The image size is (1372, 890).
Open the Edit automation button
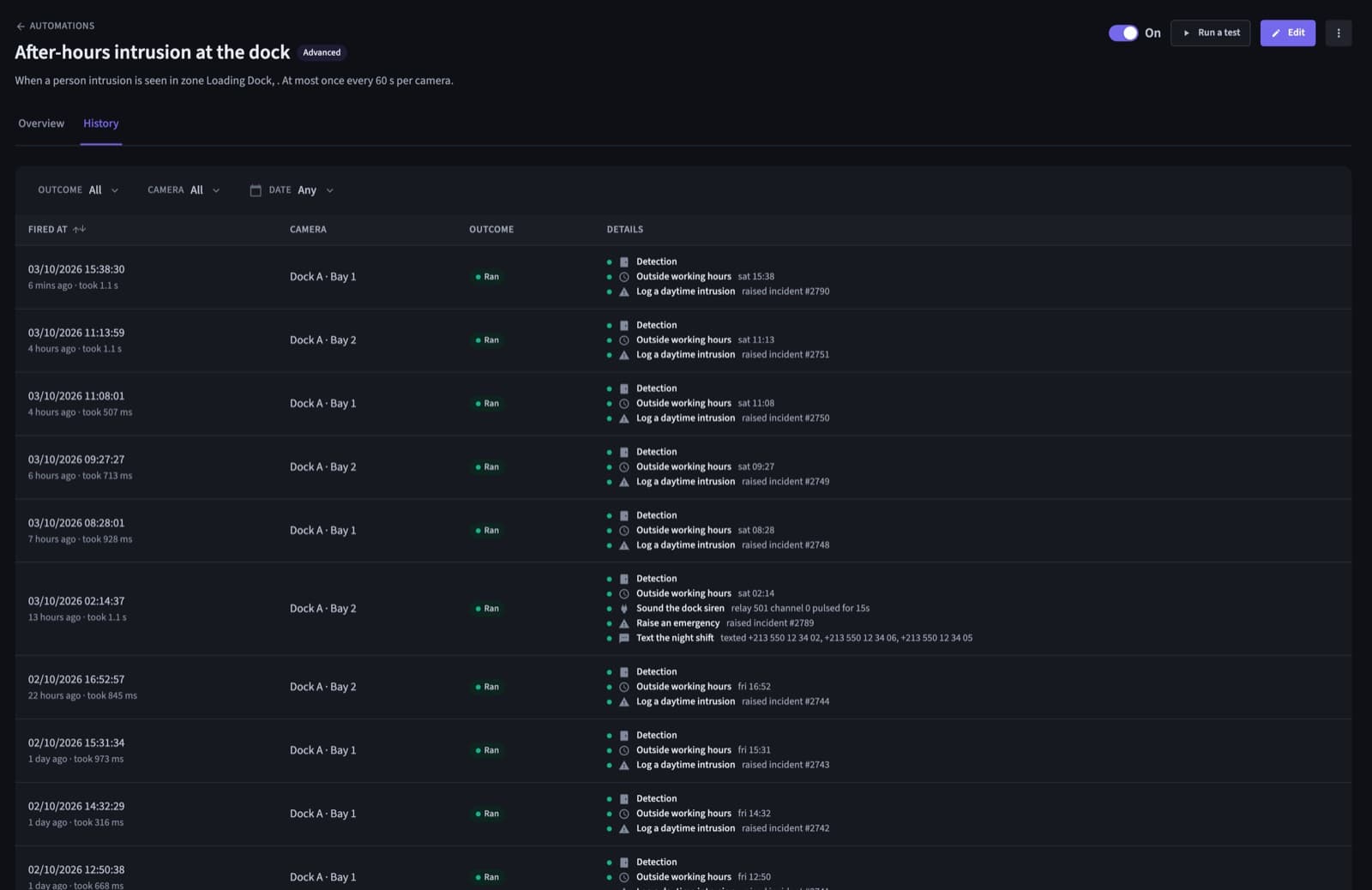(1287, 33)
